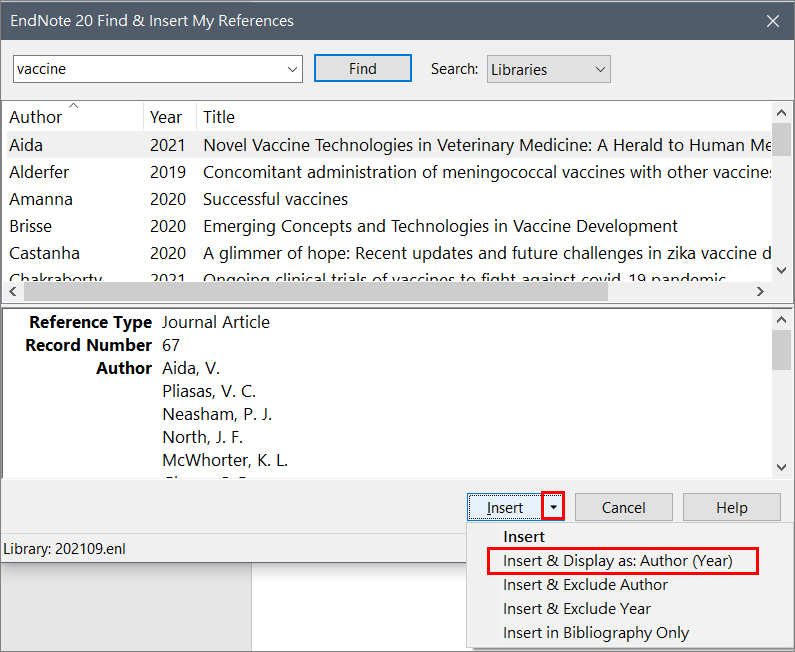Image resolution: width=795 pixels, height=652 pixels.
Task: Click the Record Number value 67
Action: [171, 345]
